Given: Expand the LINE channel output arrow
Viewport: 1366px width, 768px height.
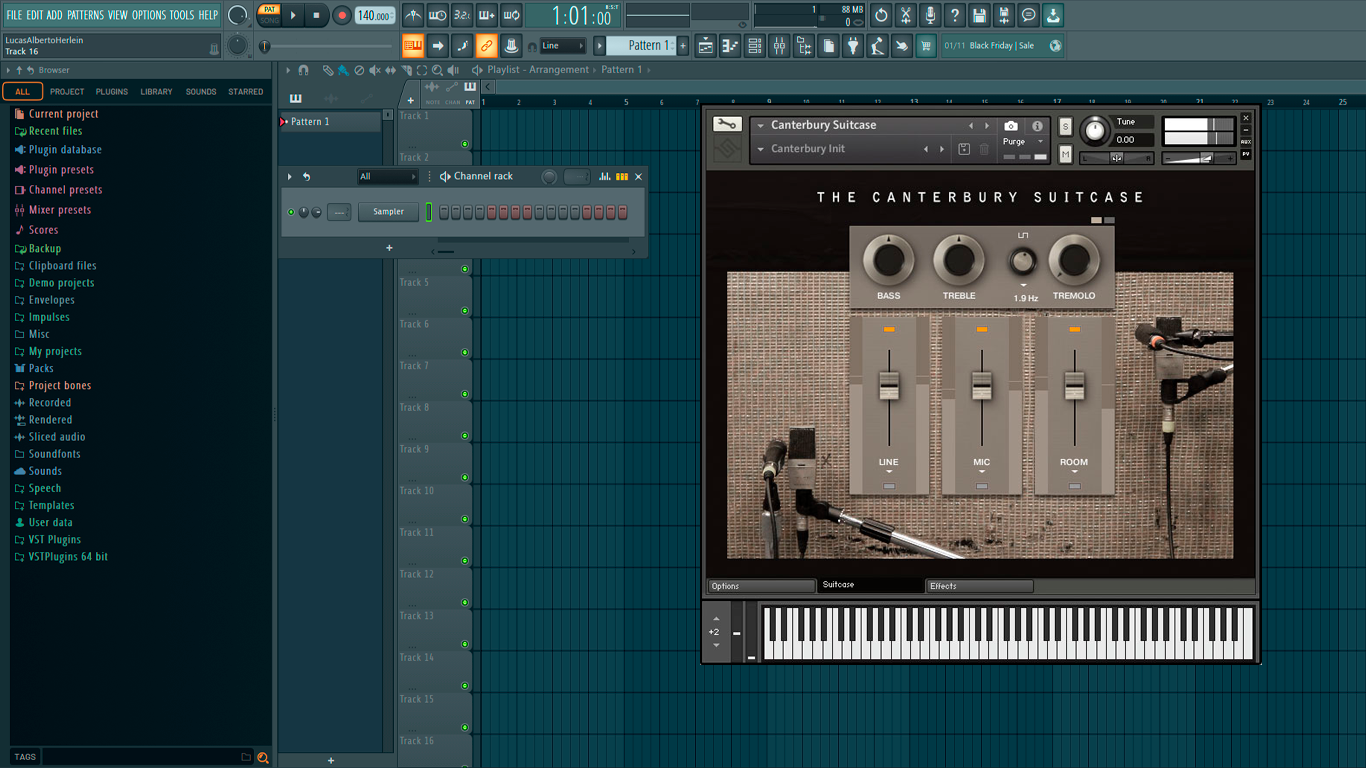Looking at the screenshot, I should point(889,472).
